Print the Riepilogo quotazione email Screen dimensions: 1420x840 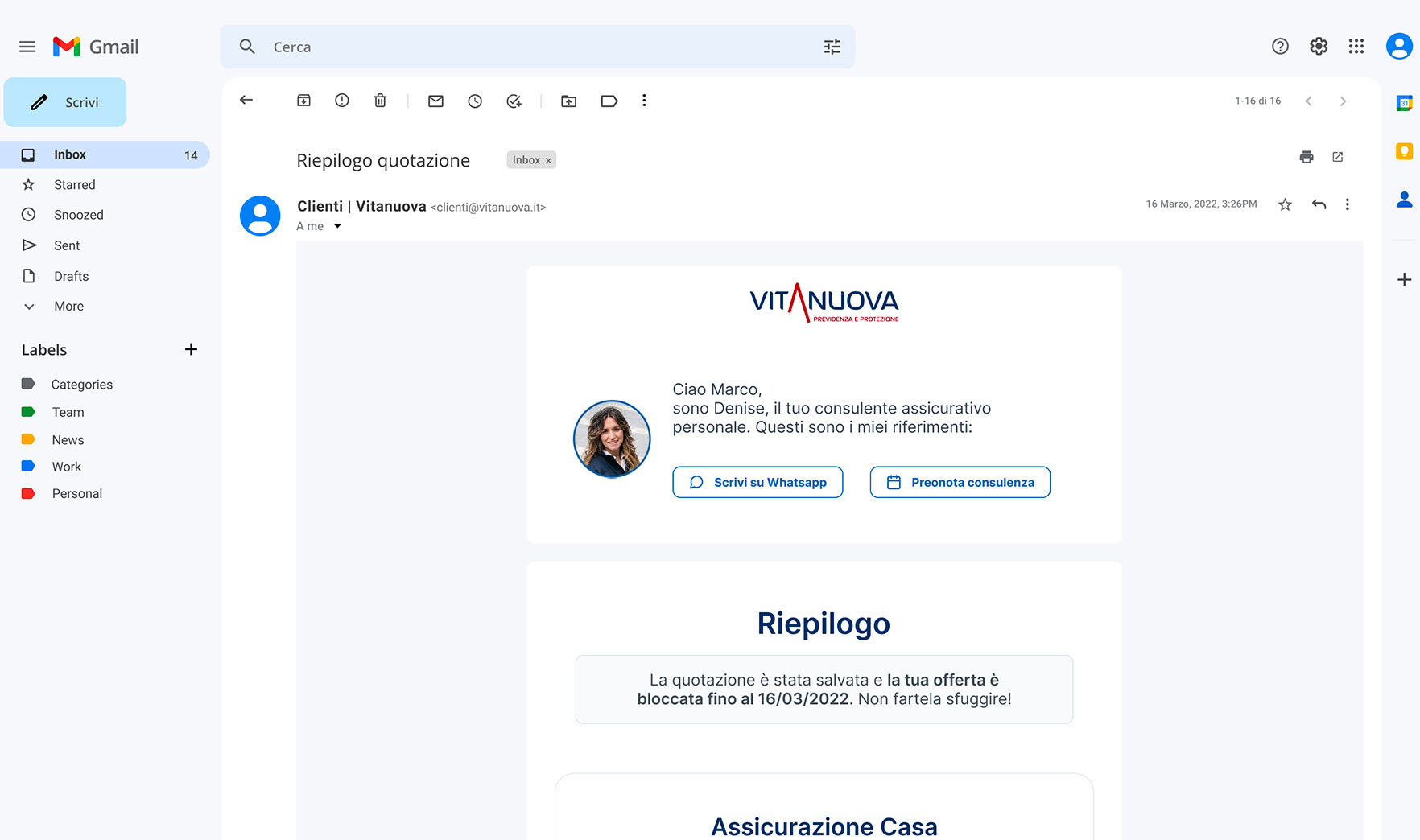coord(1306,157)
